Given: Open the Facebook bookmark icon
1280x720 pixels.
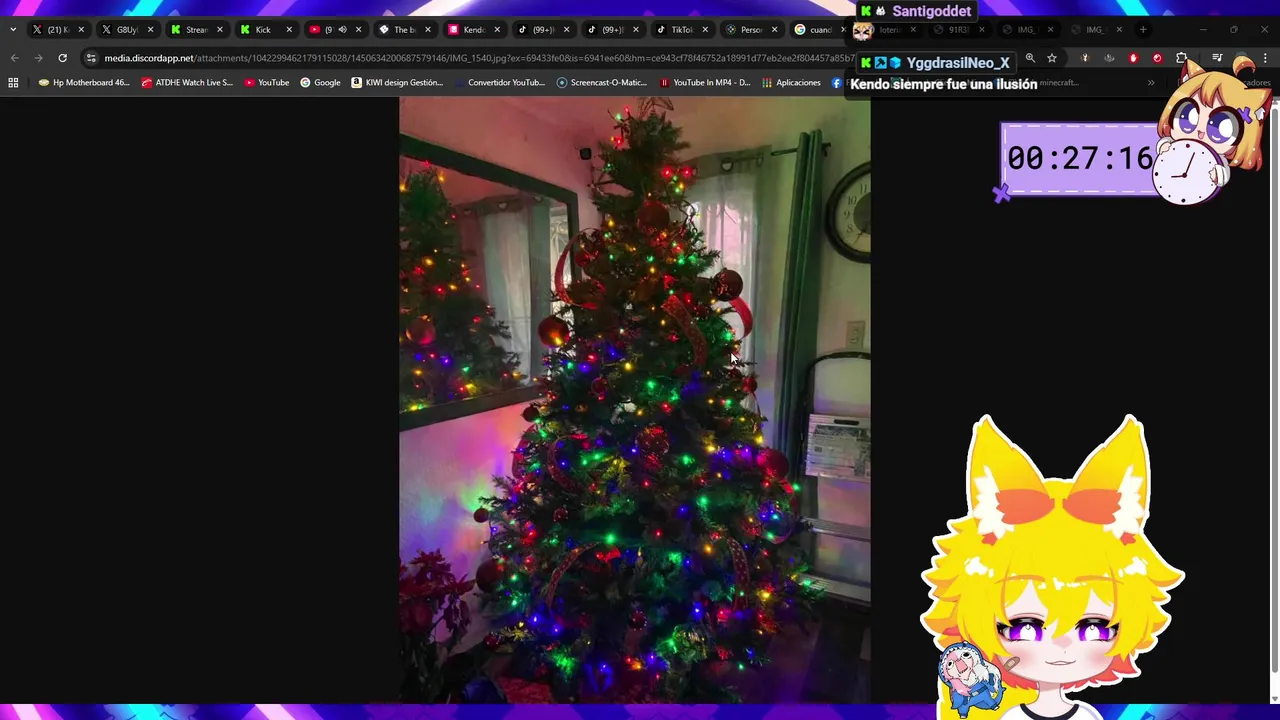Looking at the screenshot, I should [837, 83].
